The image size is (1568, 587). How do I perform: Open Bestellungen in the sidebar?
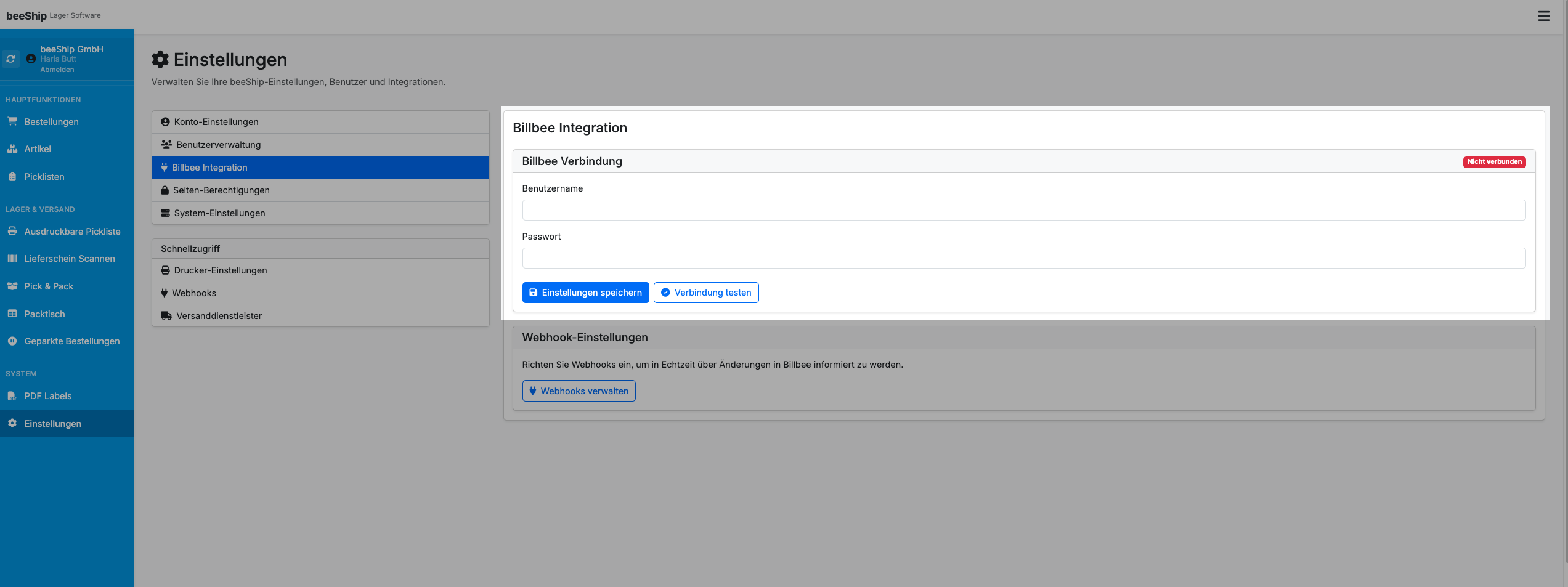click(x=67, y=122)
